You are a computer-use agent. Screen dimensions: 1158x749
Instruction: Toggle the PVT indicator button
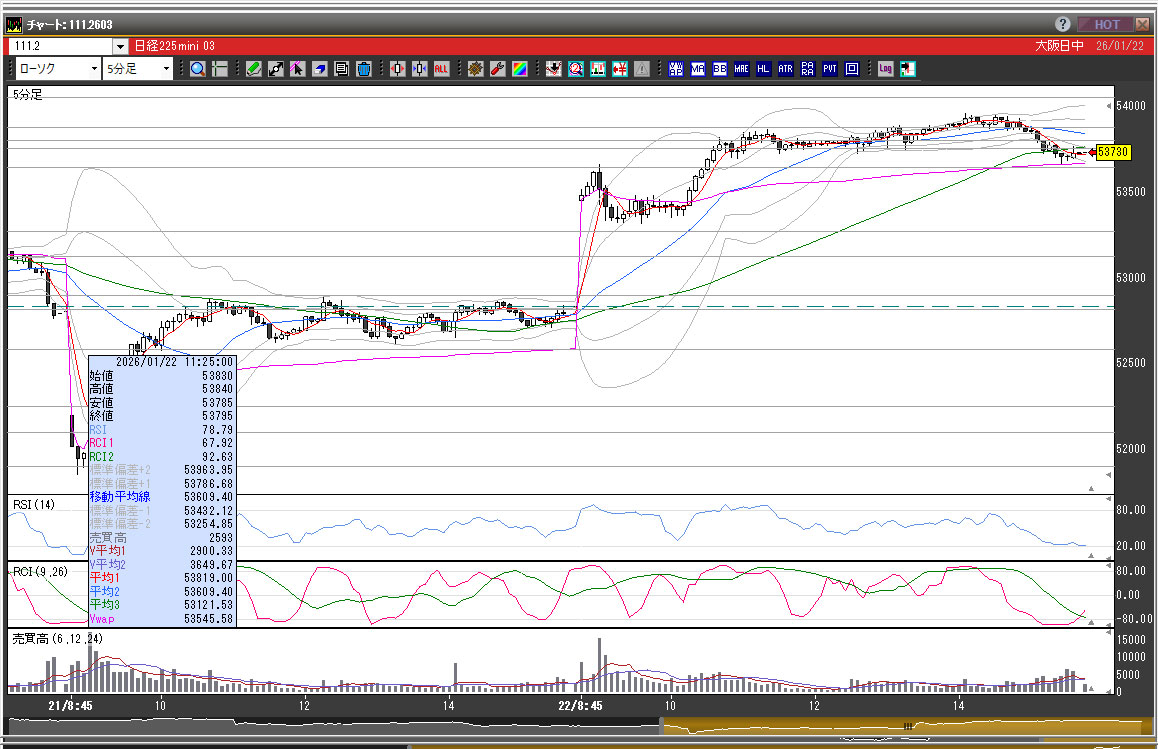tap(830, 69)
